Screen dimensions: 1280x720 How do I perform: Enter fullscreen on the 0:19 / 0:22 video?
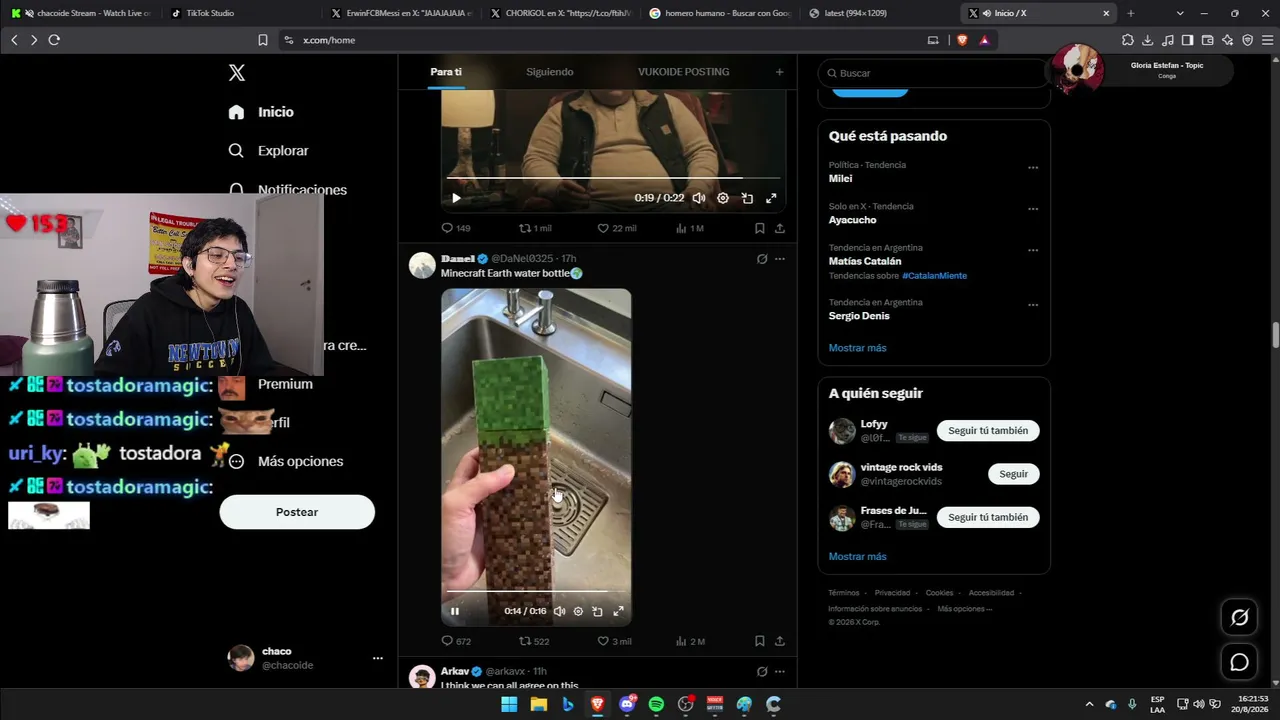pyautogui.click(x=771, y=198)
